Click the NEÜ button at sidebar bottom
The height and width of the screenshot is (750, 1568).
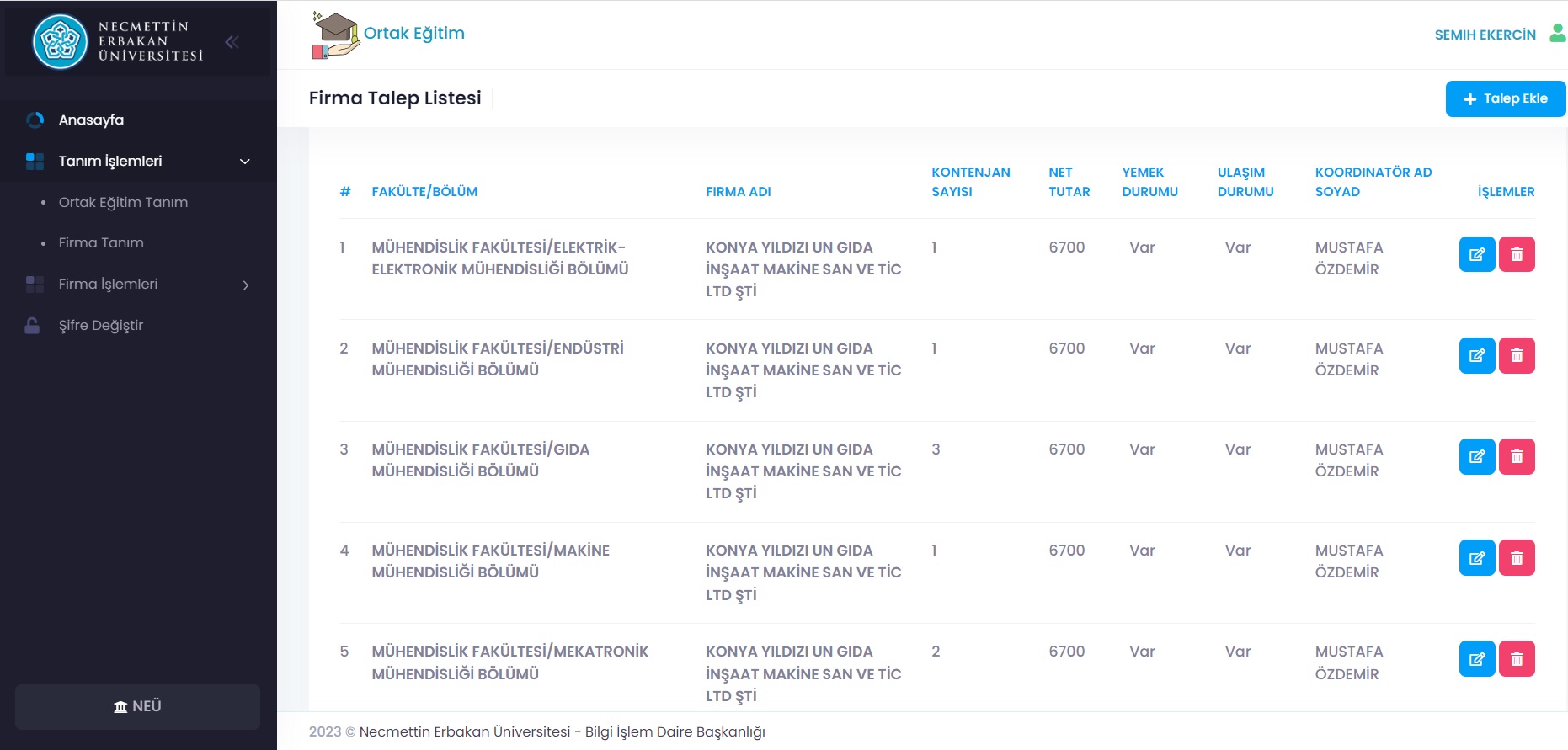click(137, 706)
